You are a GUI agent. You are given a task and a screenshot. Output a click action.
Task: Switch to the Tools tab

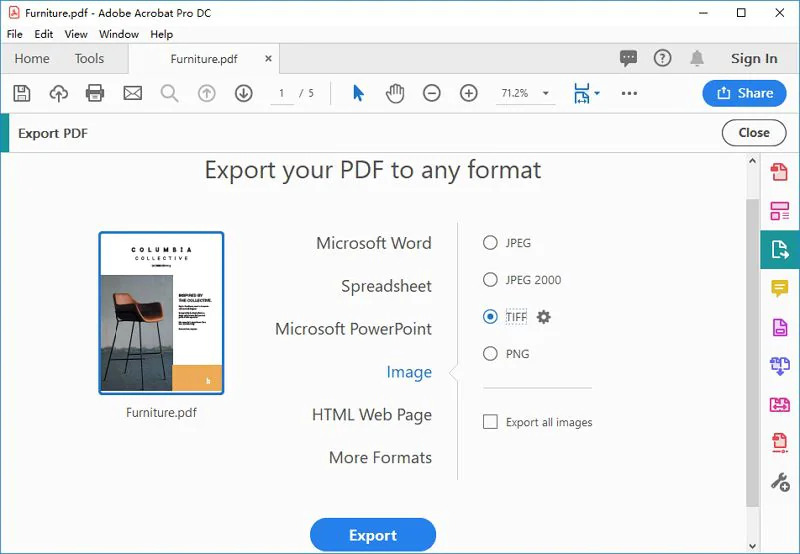[89, 59]
